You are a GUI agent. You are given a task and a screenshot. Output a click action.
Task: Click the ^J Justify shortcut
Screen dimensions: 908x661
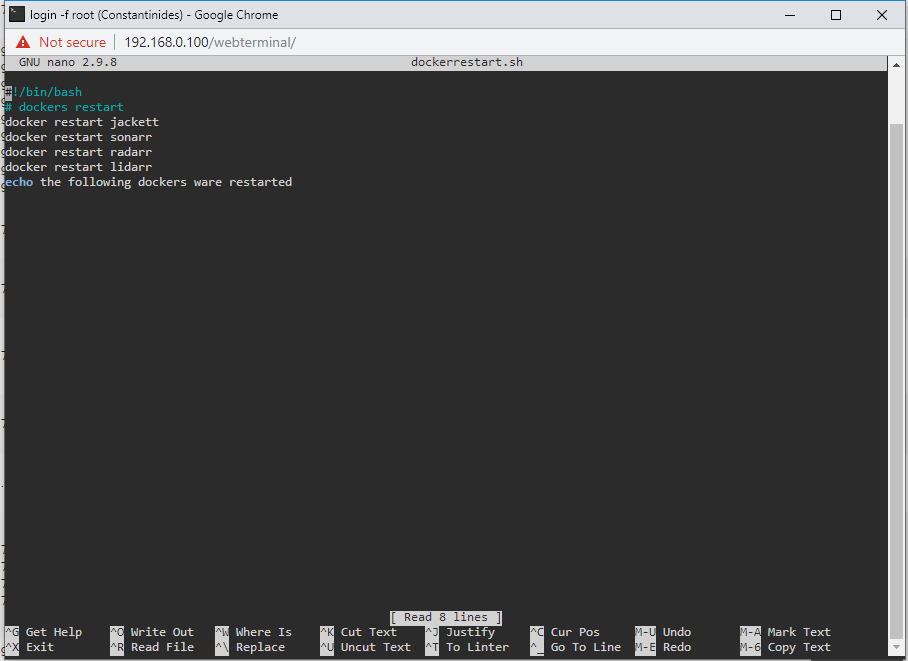coord(460,632)
